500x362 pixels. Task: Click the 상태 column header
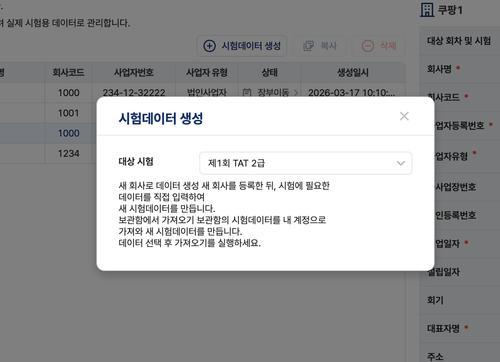tap(269, 72)
